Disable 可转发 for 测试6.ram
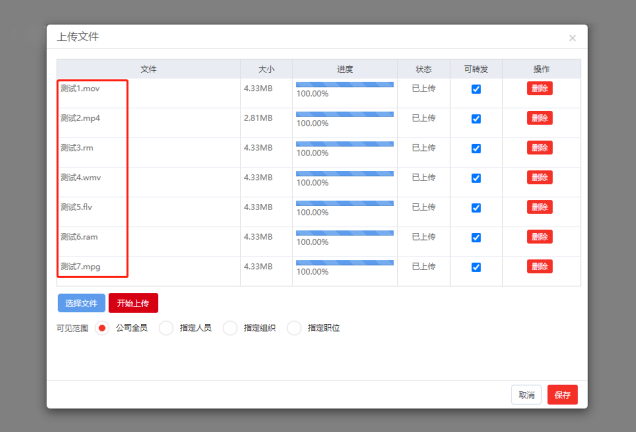 click(x=476, y=238)
